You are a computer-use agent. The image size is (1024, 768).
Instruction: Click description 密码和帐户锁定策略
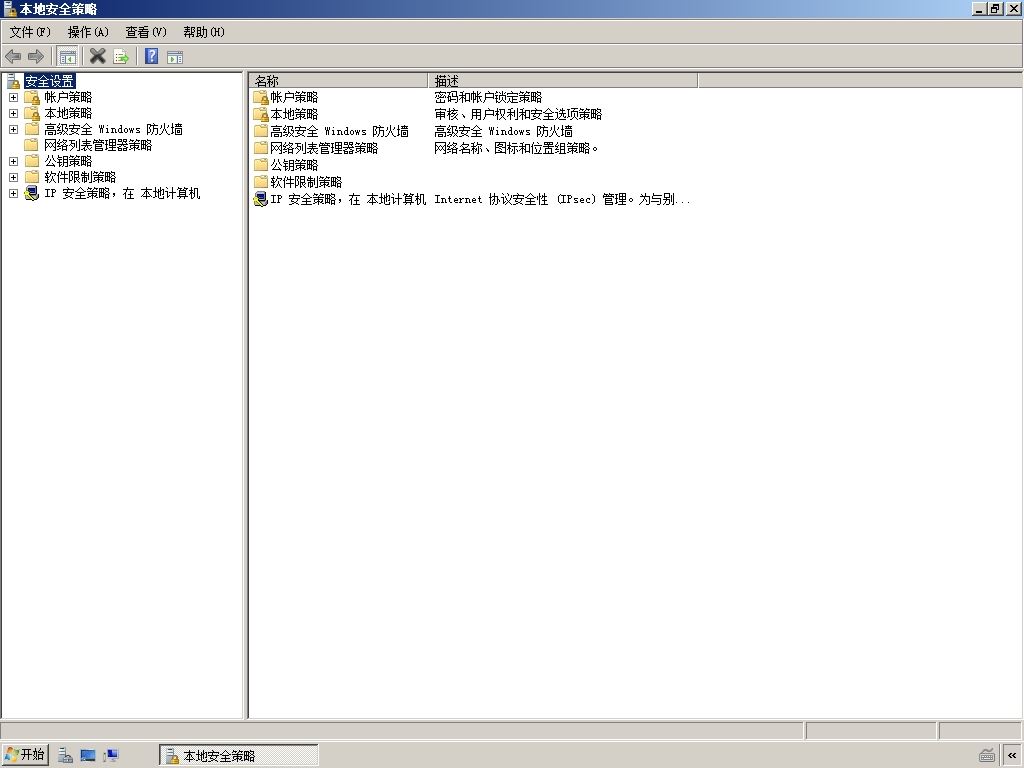pyautogui.click(x=488, y=97)
